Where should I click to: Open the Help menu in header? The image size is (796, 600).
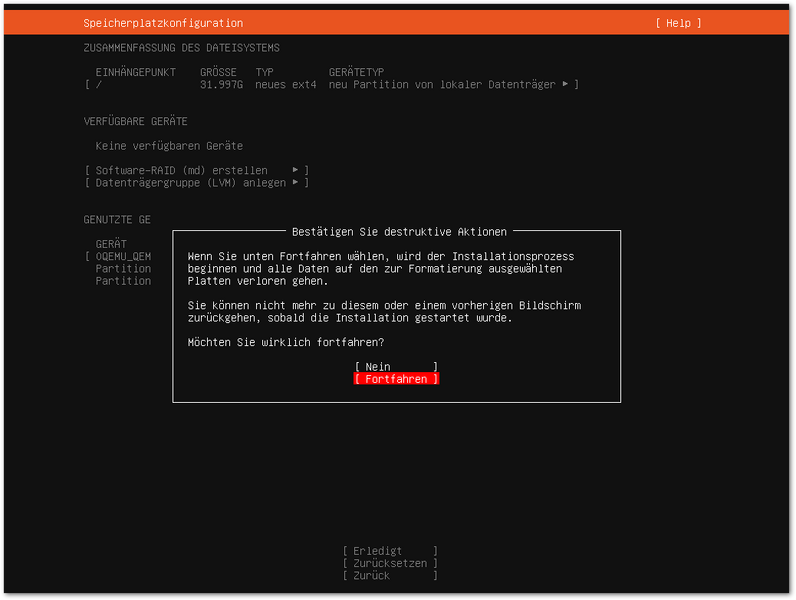click(x=678, y=23)
